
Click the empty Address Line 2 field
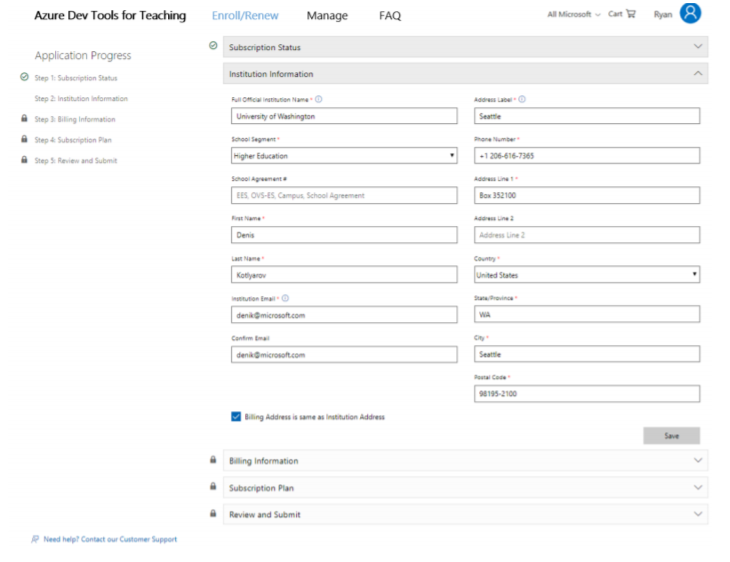(x=587, y=235)
